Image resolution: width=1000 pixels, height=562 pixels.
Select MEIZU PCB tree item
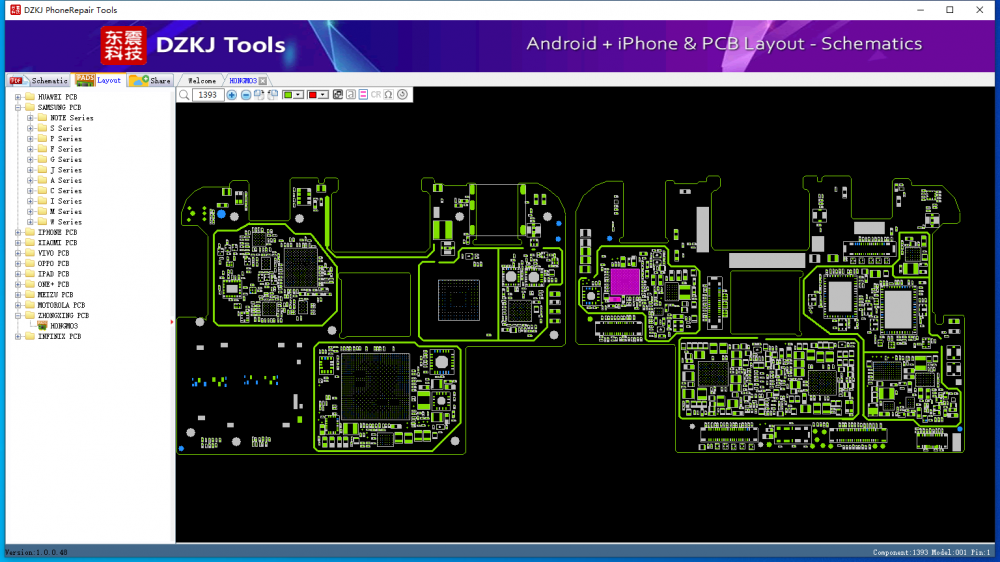pos(55,295)
